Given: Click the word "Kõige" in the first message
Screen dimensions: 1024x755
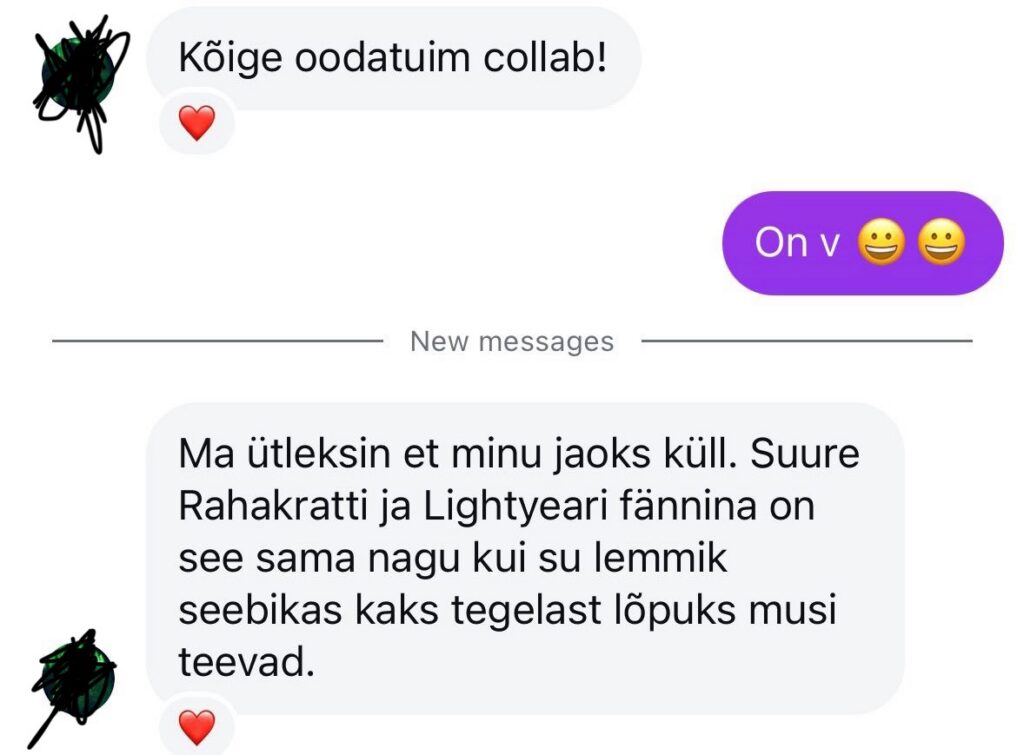Looking at the screenshot, I should click(x=231, y=59).
